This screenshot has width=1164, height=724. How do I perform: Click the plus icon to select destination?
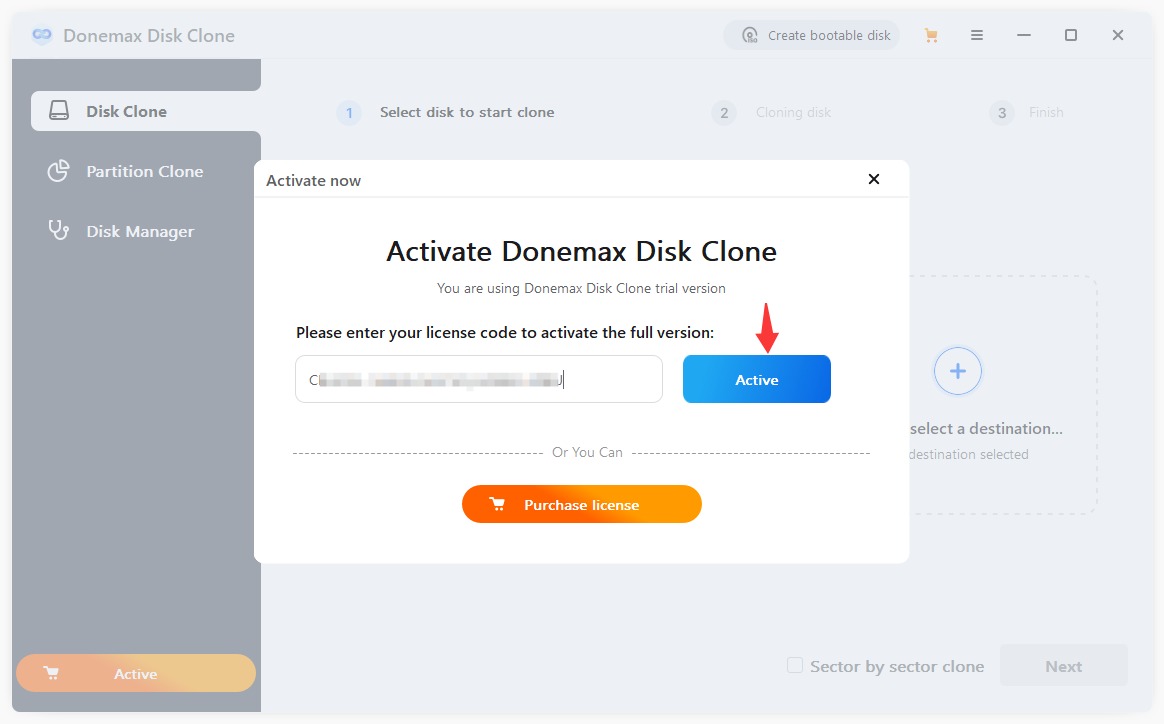(958, 371)
